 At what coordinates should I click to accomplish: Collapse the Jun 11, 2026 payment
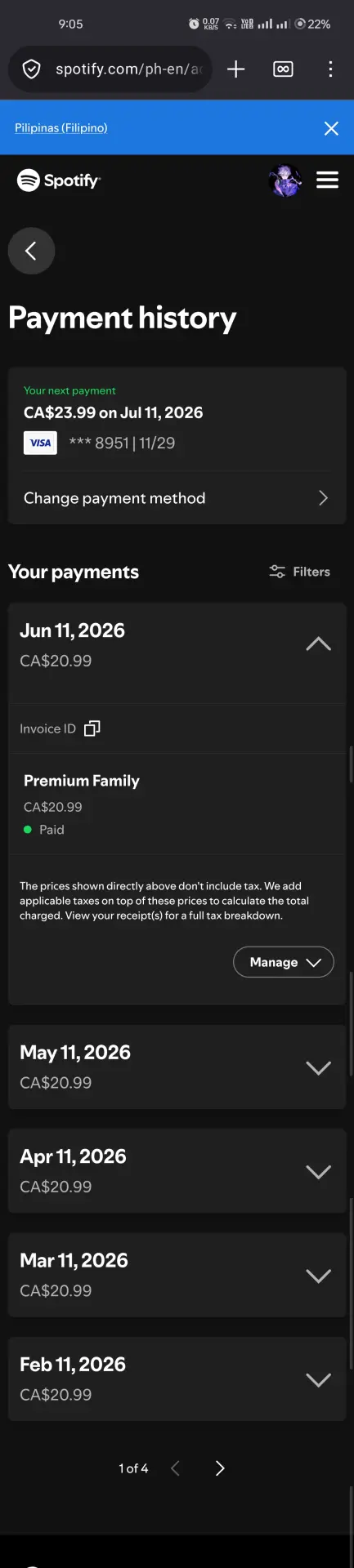[318, 644]
